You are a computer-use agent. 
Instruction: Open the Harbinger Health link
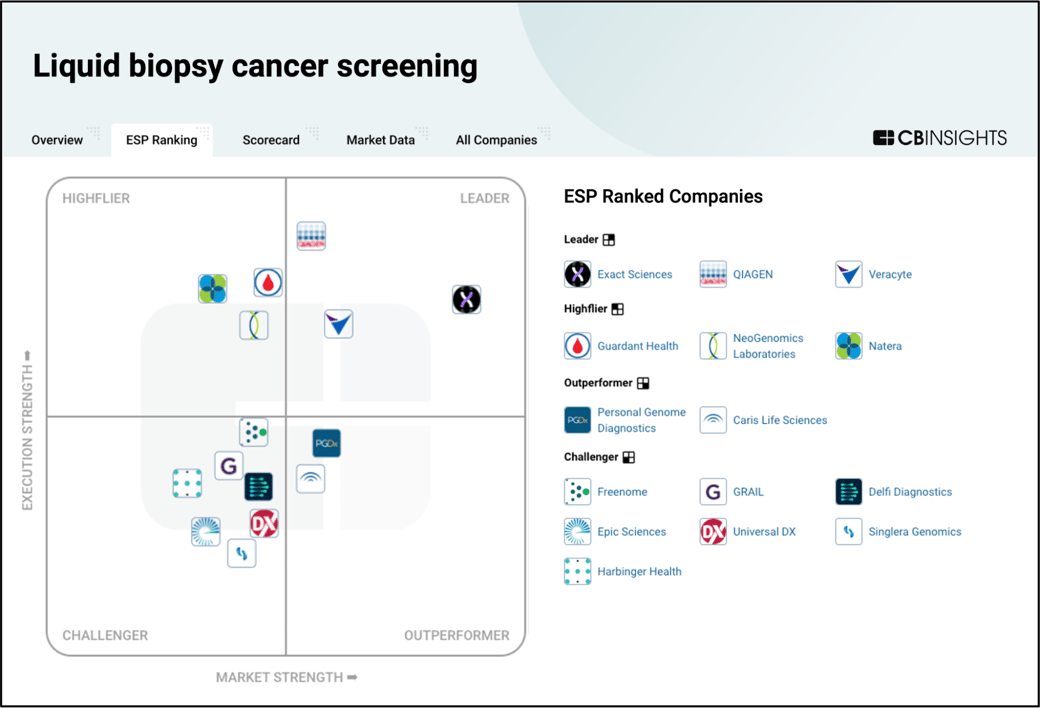[639, 571]
